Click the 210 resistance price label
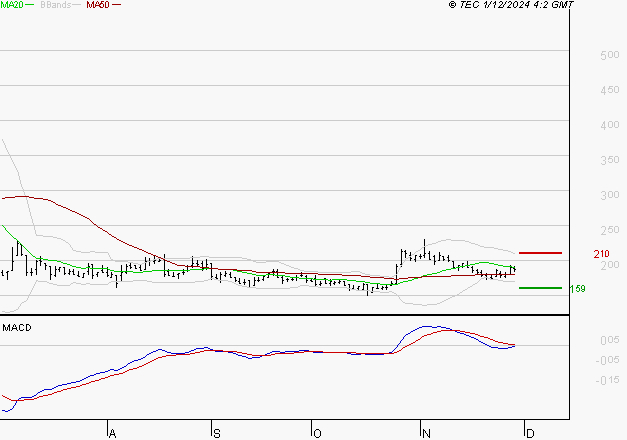This screenshot has width=627, height=440. 601,254
